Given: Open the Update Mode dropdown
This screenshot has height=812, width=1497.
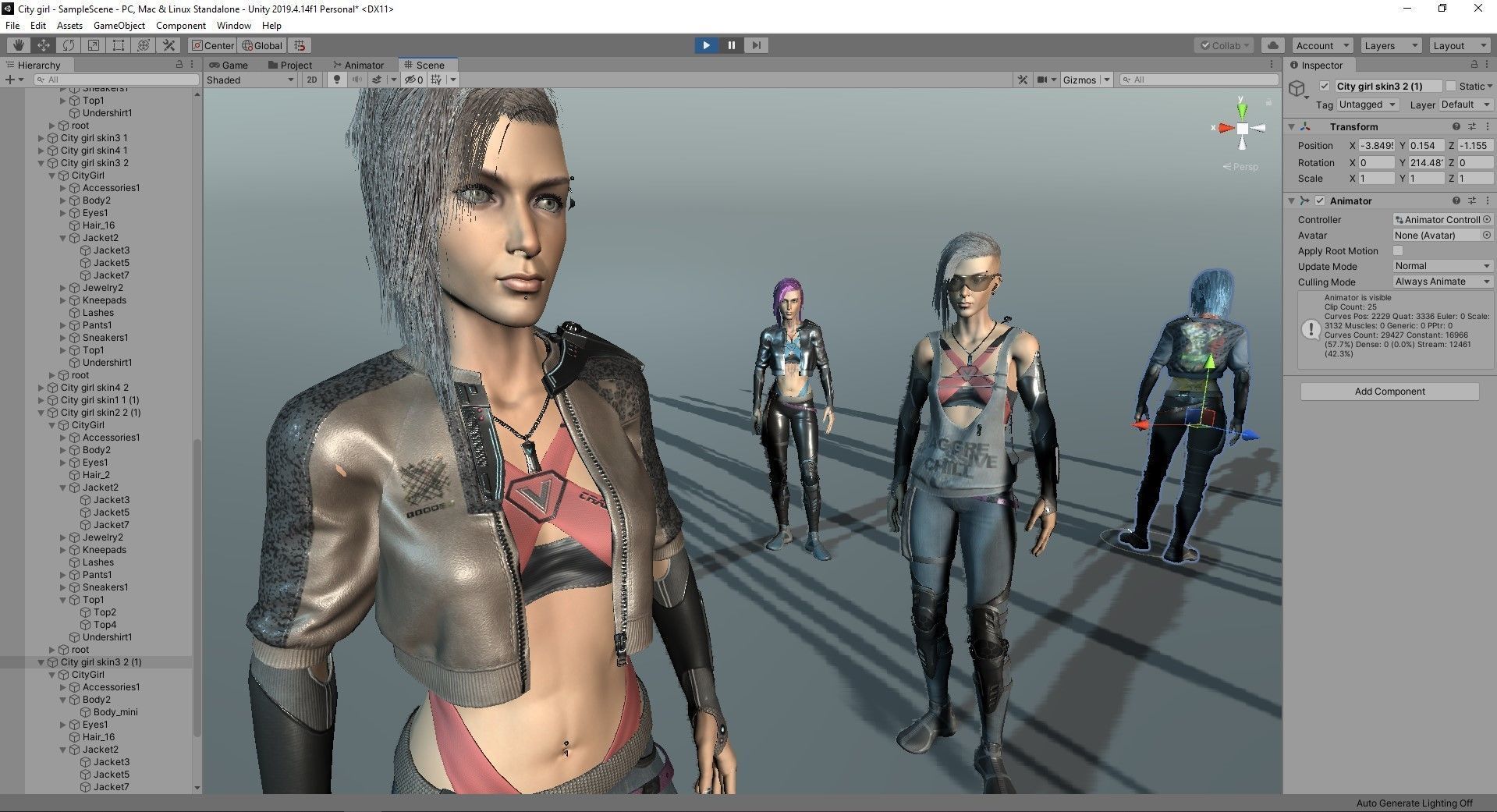Looking at the screenshot, I should click(x=1442, y=266).
